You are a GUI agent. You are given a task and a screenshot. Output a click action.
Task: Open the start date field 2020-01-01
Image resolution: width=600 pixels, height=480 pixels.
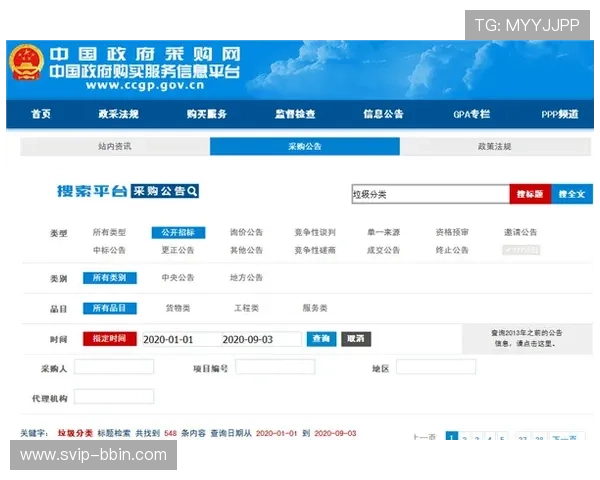181,340
